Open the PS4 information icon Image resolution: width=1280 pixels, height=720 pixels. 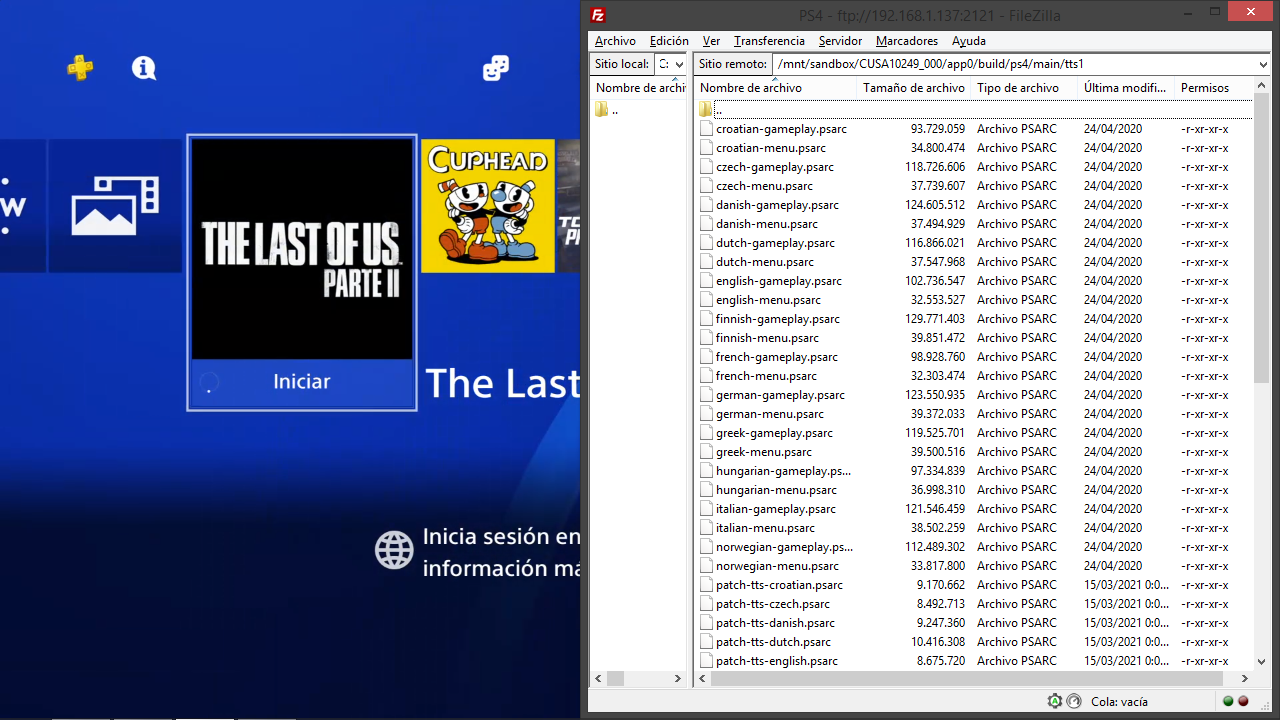(144, 68)
